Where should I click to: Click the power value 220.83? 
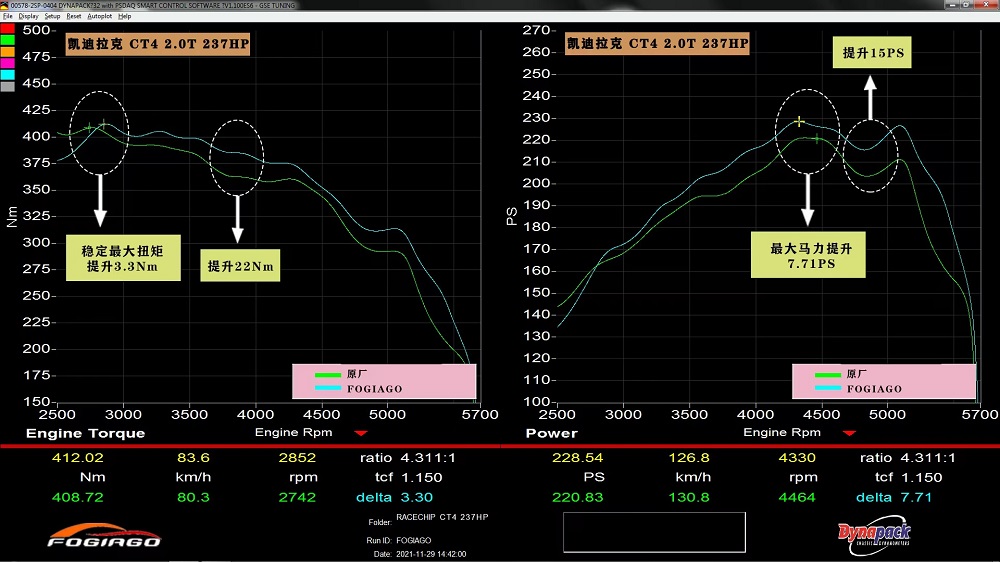tap(578, 497)
